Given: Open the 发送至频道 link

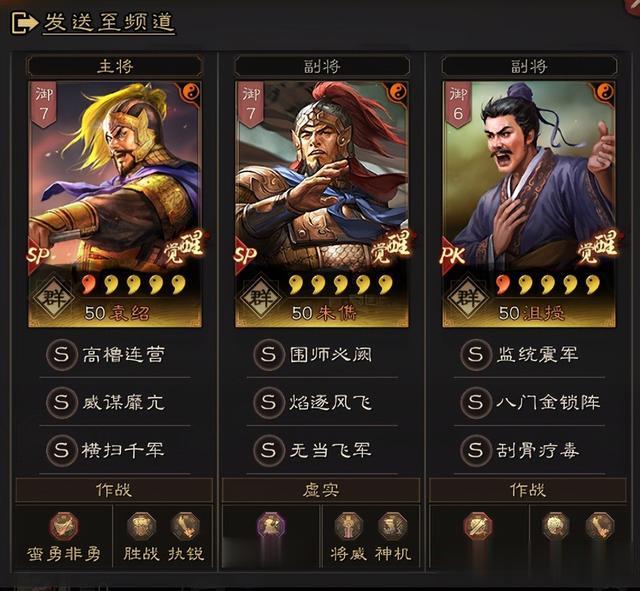Looking at the screenshot, I should tap(109, 22).
